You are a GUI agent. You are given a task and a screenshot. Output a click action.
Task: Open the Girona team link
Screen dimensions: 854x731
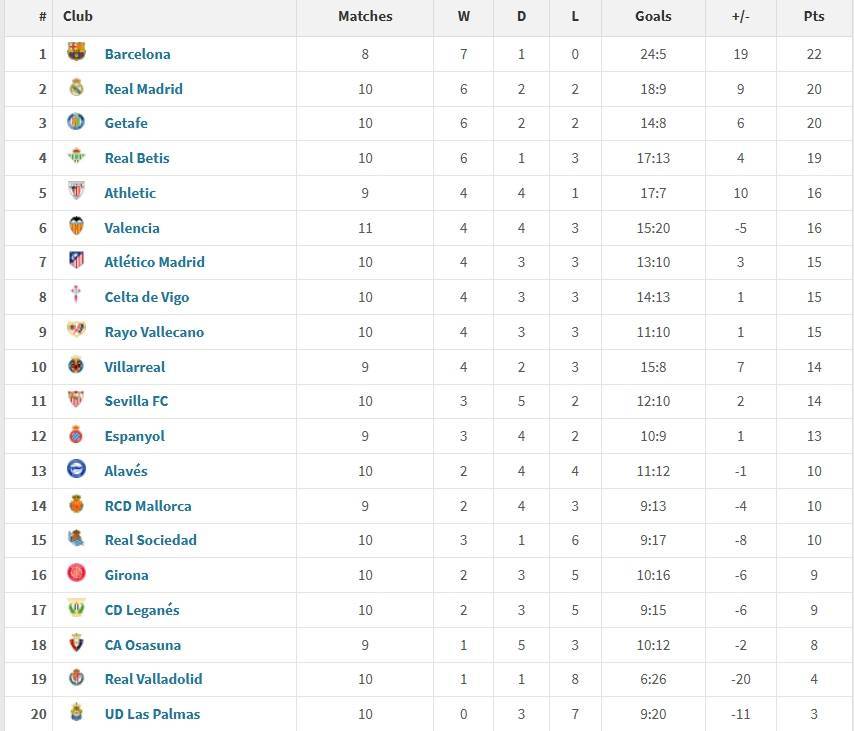pos(127,575)
